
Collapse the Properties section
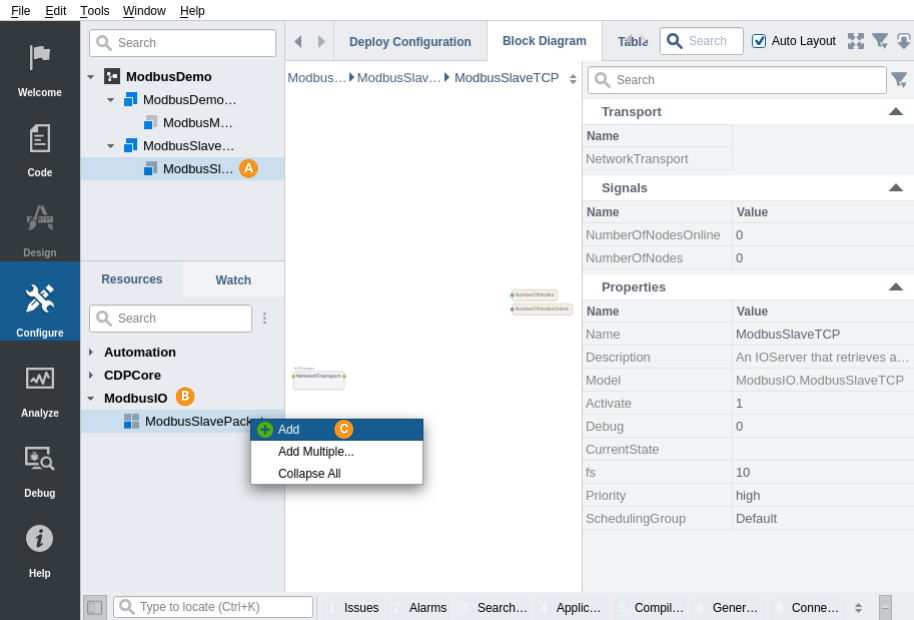[x=895, y=287]
